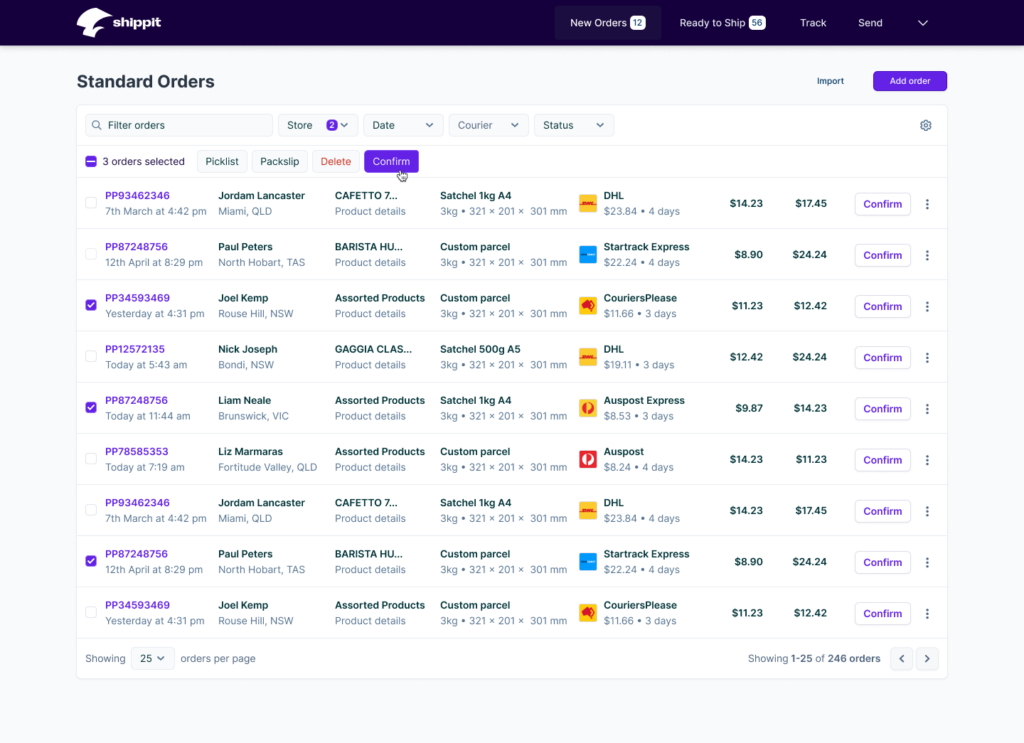Select Liz Marmaras's order checkbox
The image size is (1024, 743).
(x=91, y=459)
